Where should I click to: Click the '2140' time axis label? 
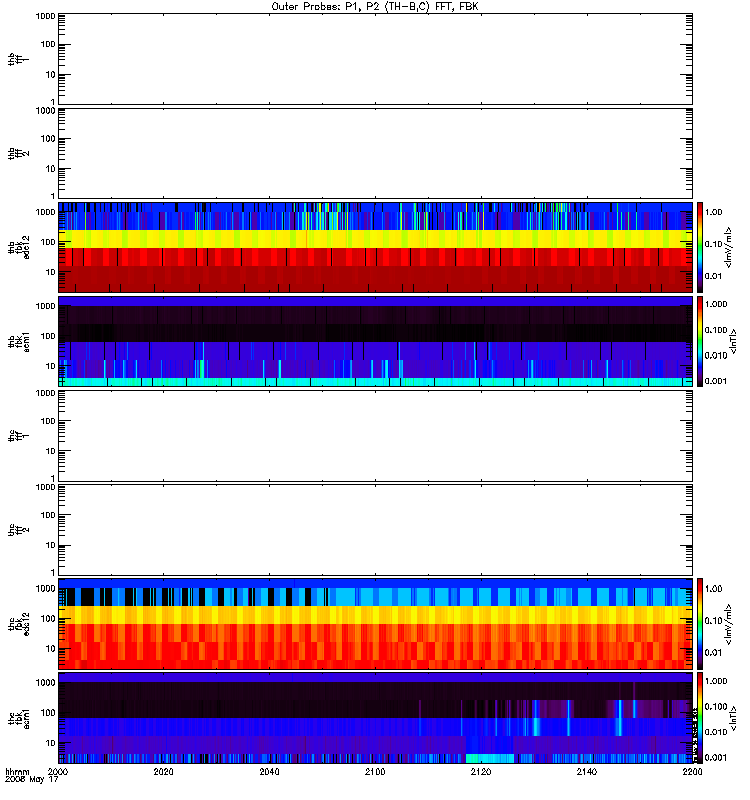587,771
